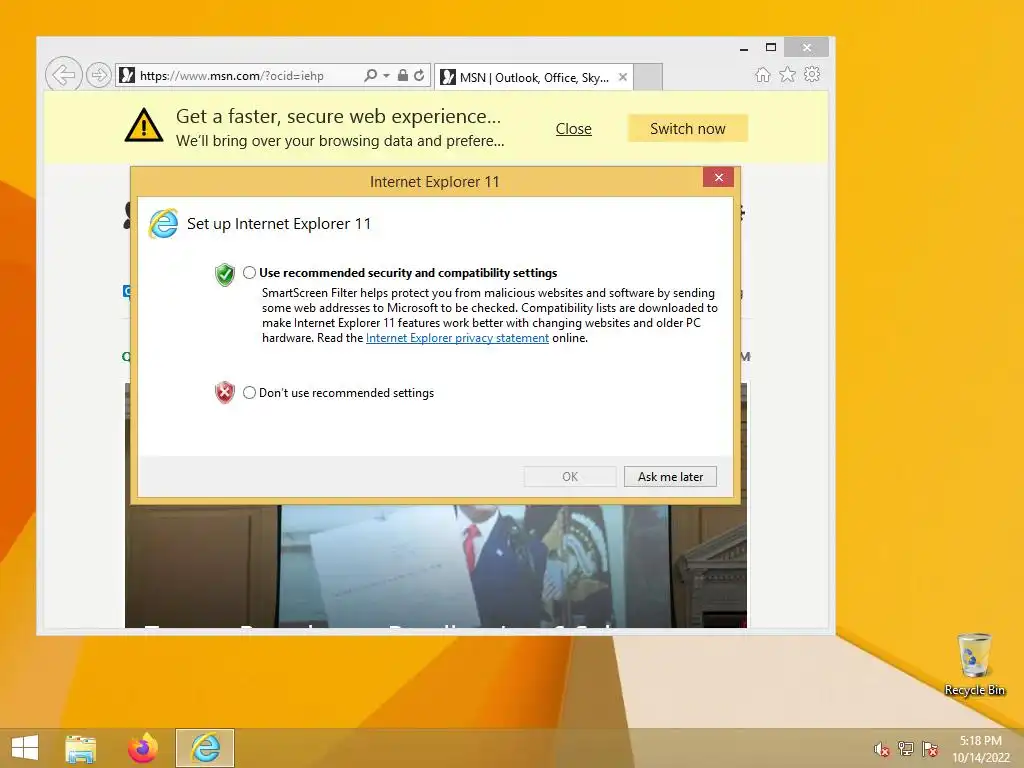Click the yellow warning triangle icon
The width and height of the screenshot is (1024, 768).
pyautogui.click(x=144, y=125)
